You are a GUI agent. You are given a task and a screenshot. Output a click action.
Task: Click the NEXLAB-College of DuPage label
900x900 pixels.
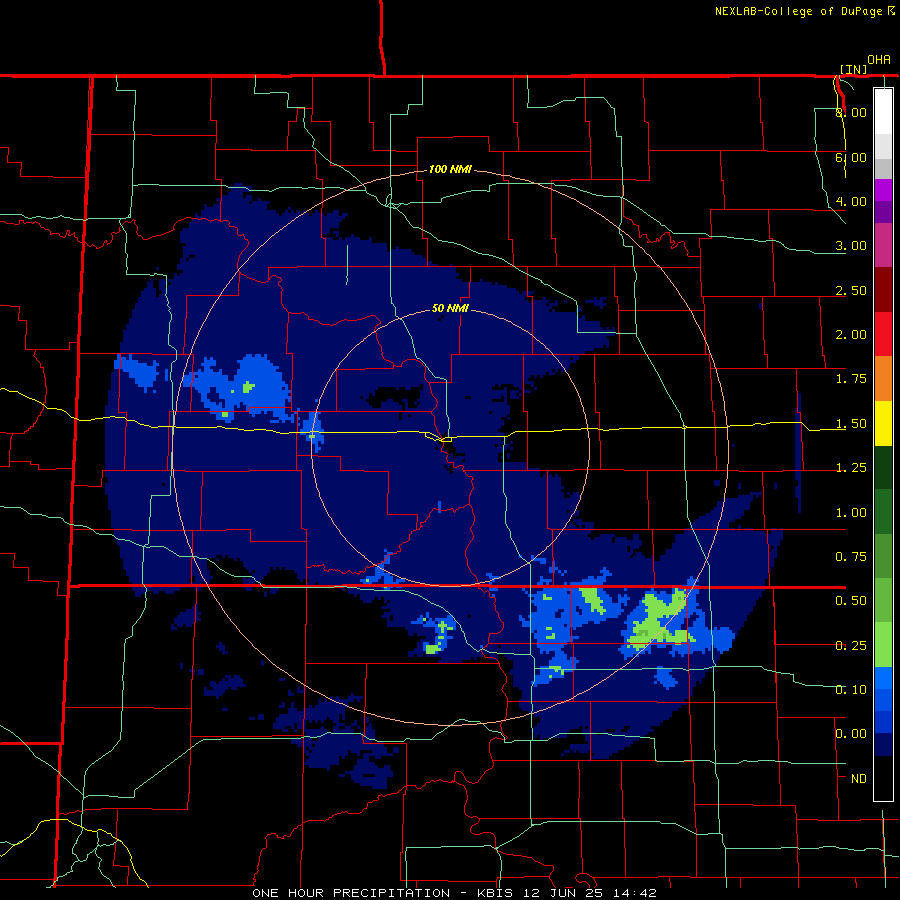pyautogui.click(x=798, y=11)
